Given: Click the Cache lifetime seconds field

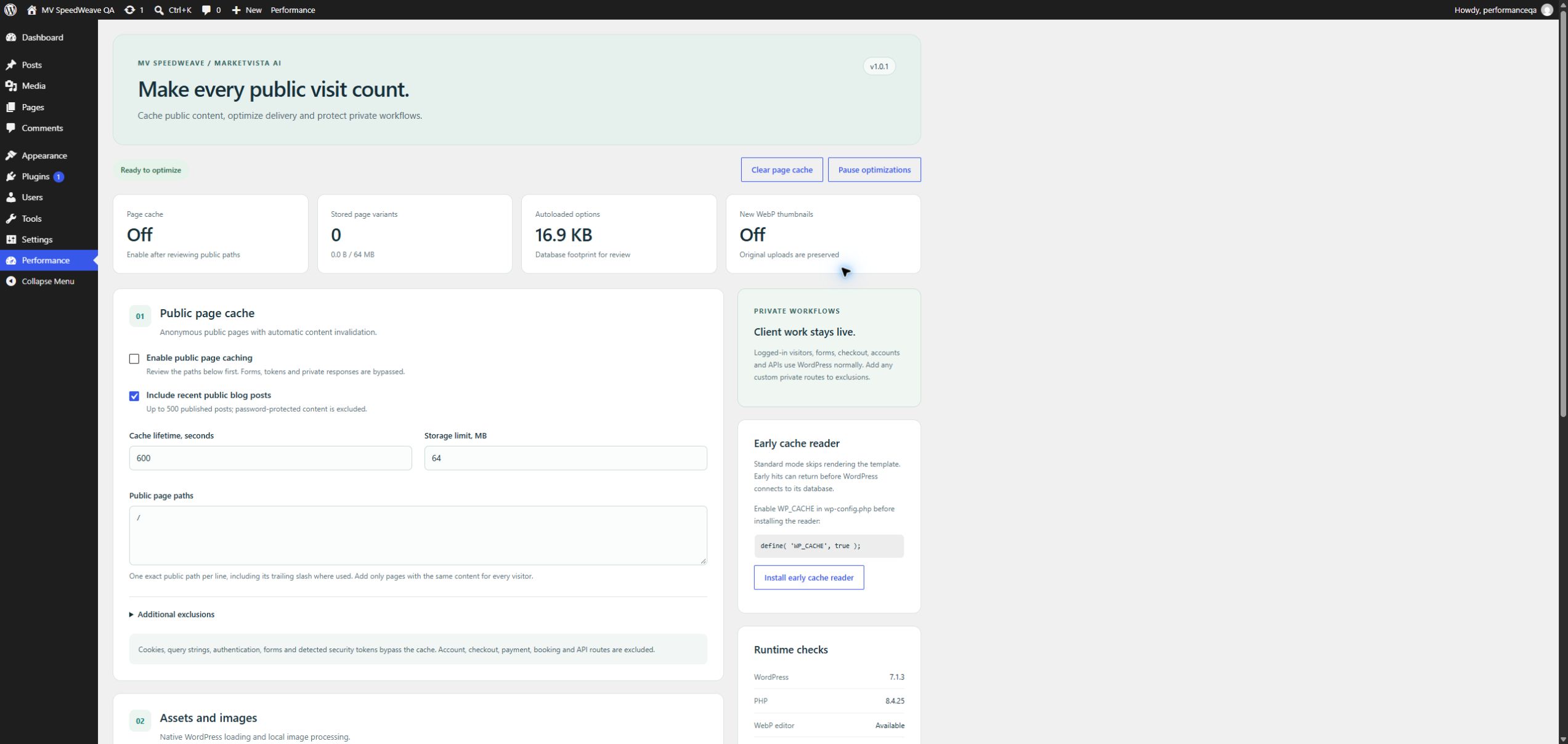Looking at the screenshot, I should tap(270, 458).
